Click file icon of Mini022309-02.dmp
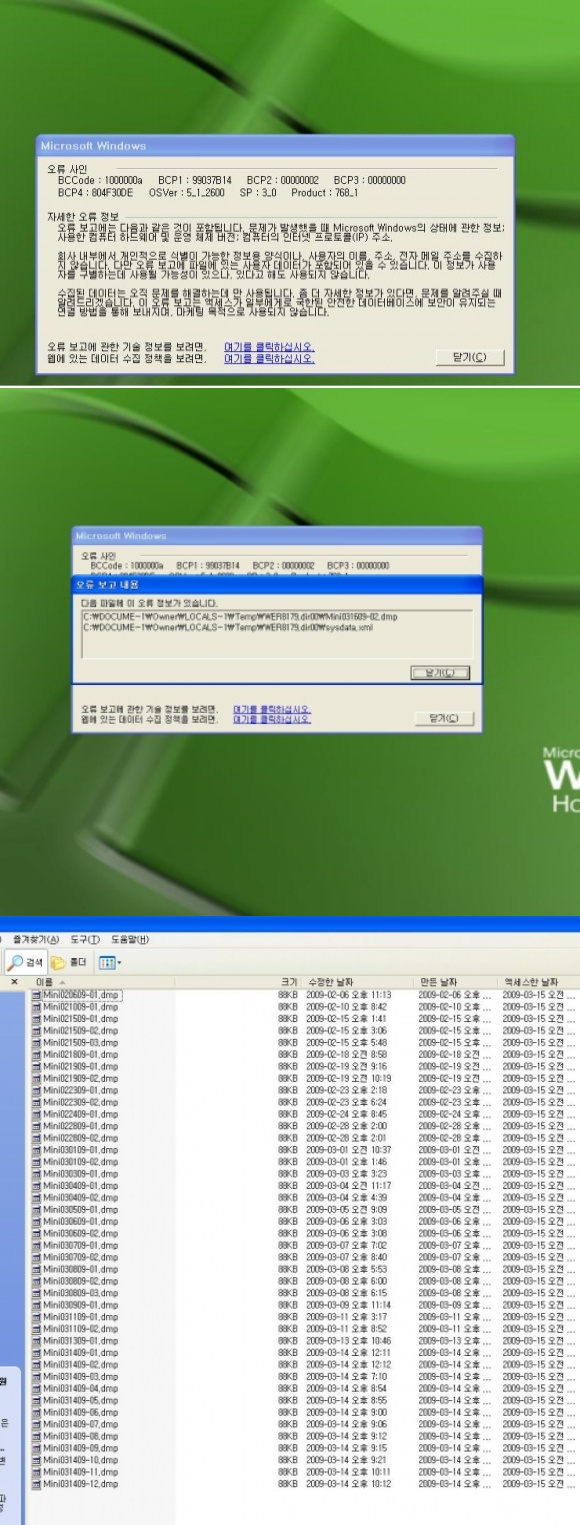580x1525 pixels. (x=36, y=1103)
